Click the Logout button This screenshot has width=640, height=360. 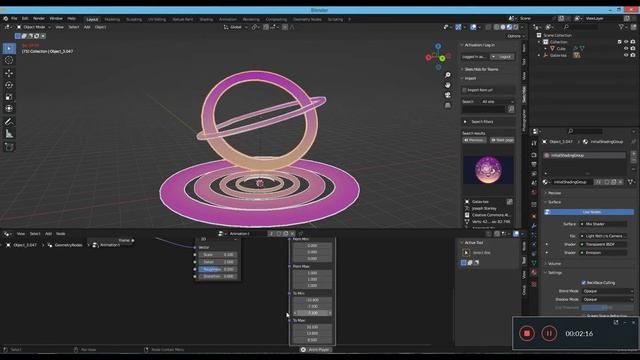click(502, 57)
